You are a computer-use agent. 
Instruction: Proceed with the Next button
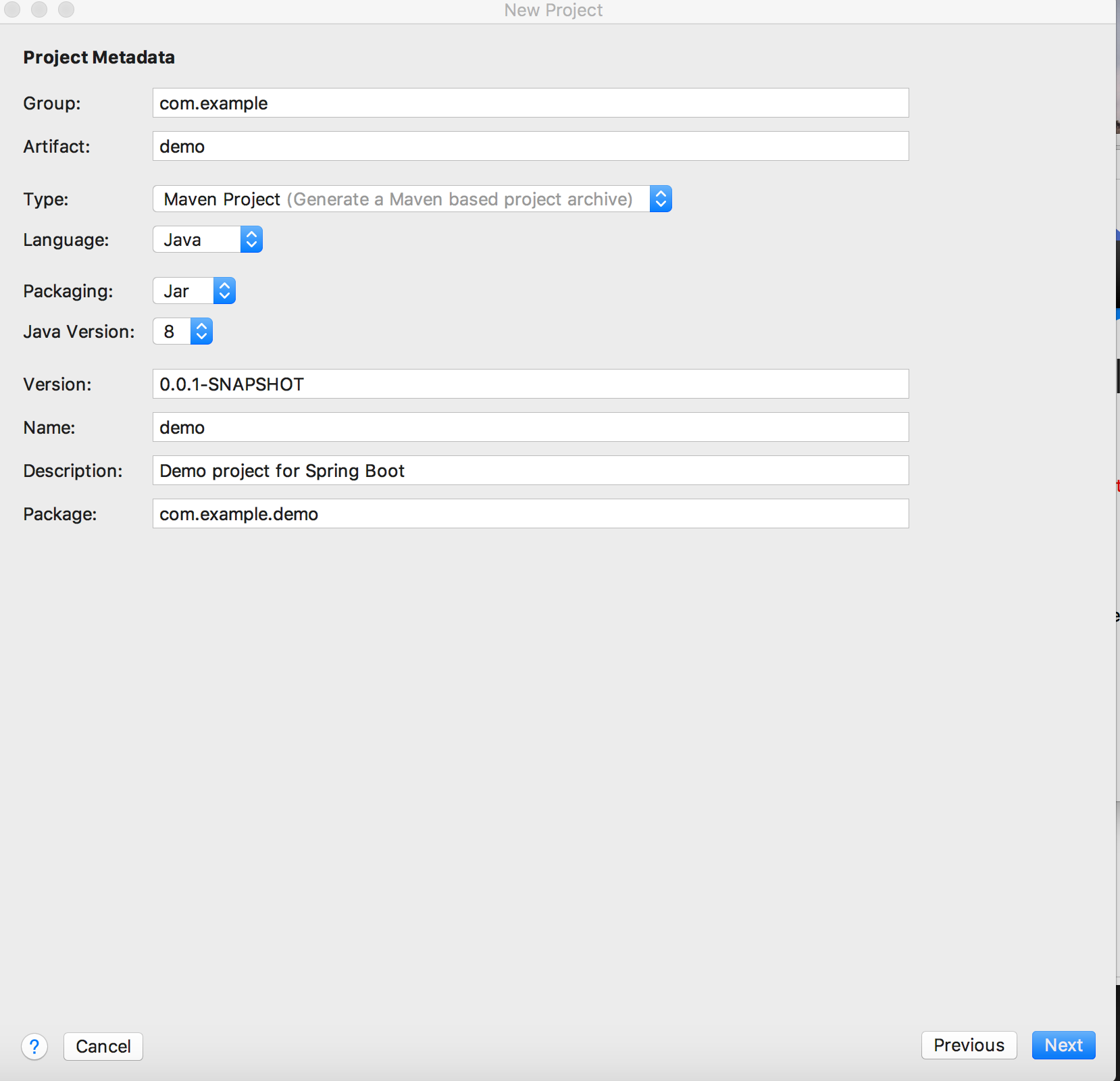[x=1063, y=1045]
